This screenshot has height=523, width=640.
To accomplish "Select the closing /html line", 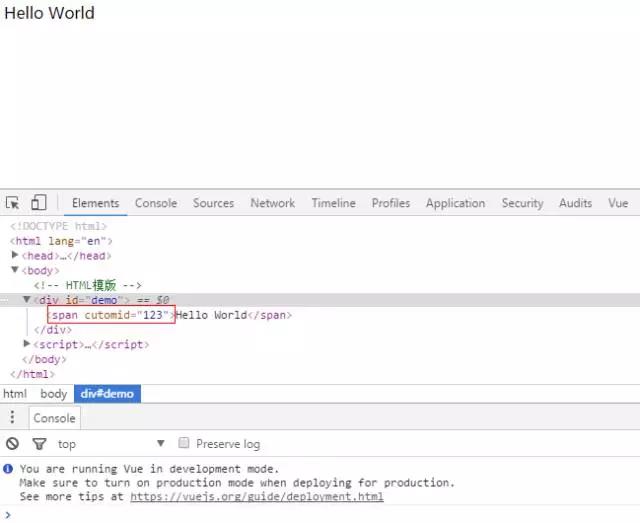I will click(32, 374).
